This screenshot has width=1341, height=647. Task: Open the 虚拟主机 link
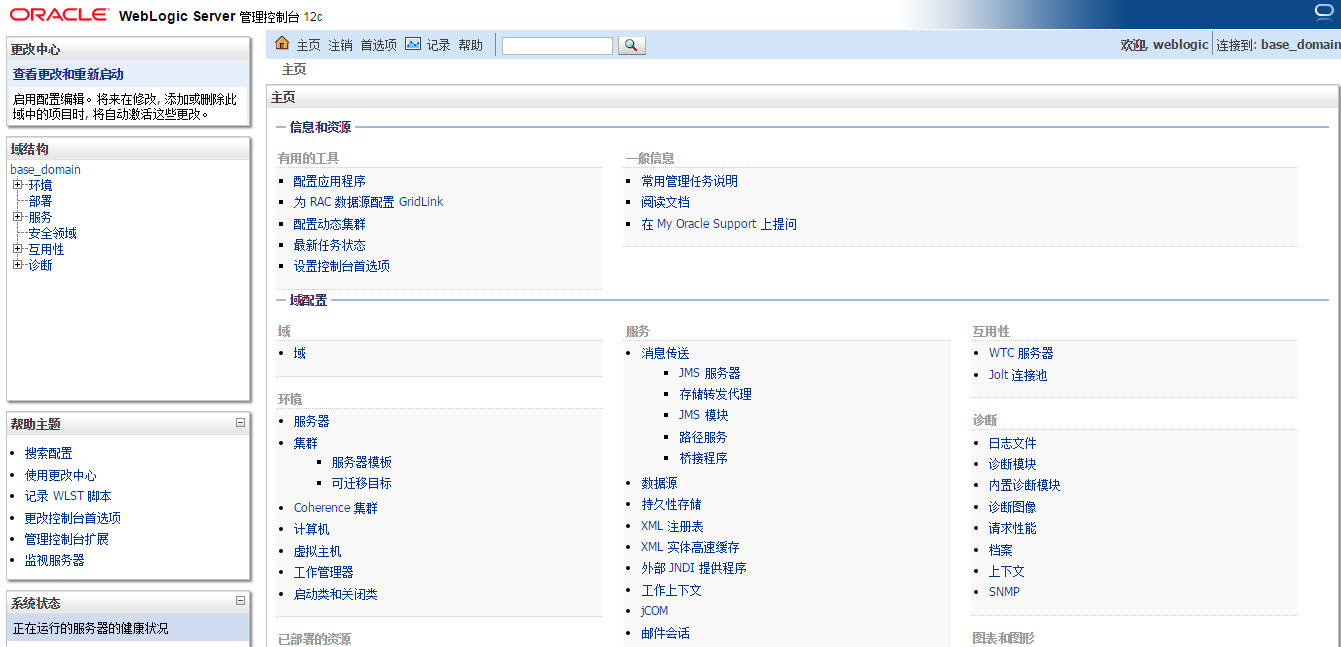317,551
